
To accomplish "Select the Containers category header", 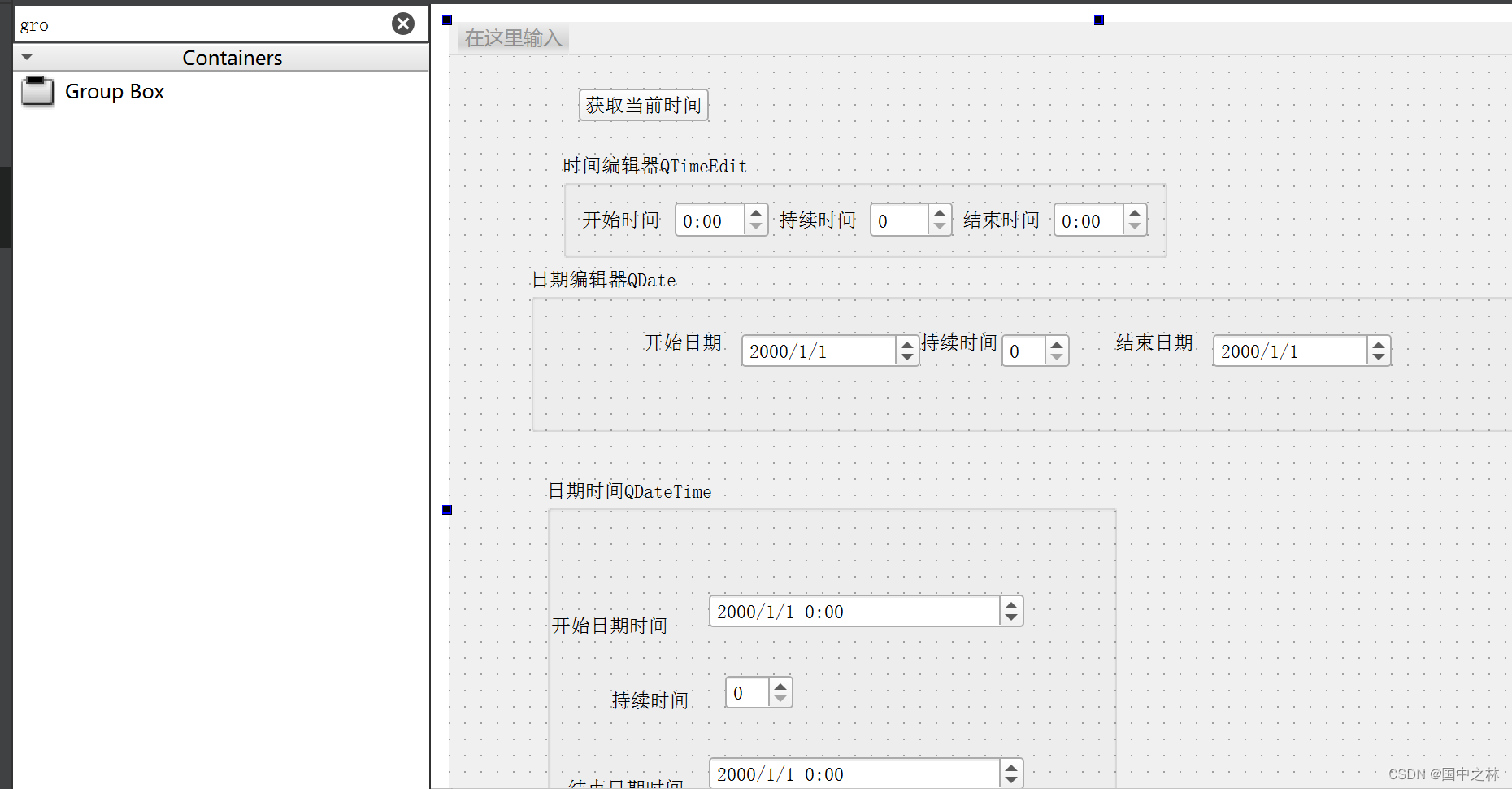I will [221, 58].
